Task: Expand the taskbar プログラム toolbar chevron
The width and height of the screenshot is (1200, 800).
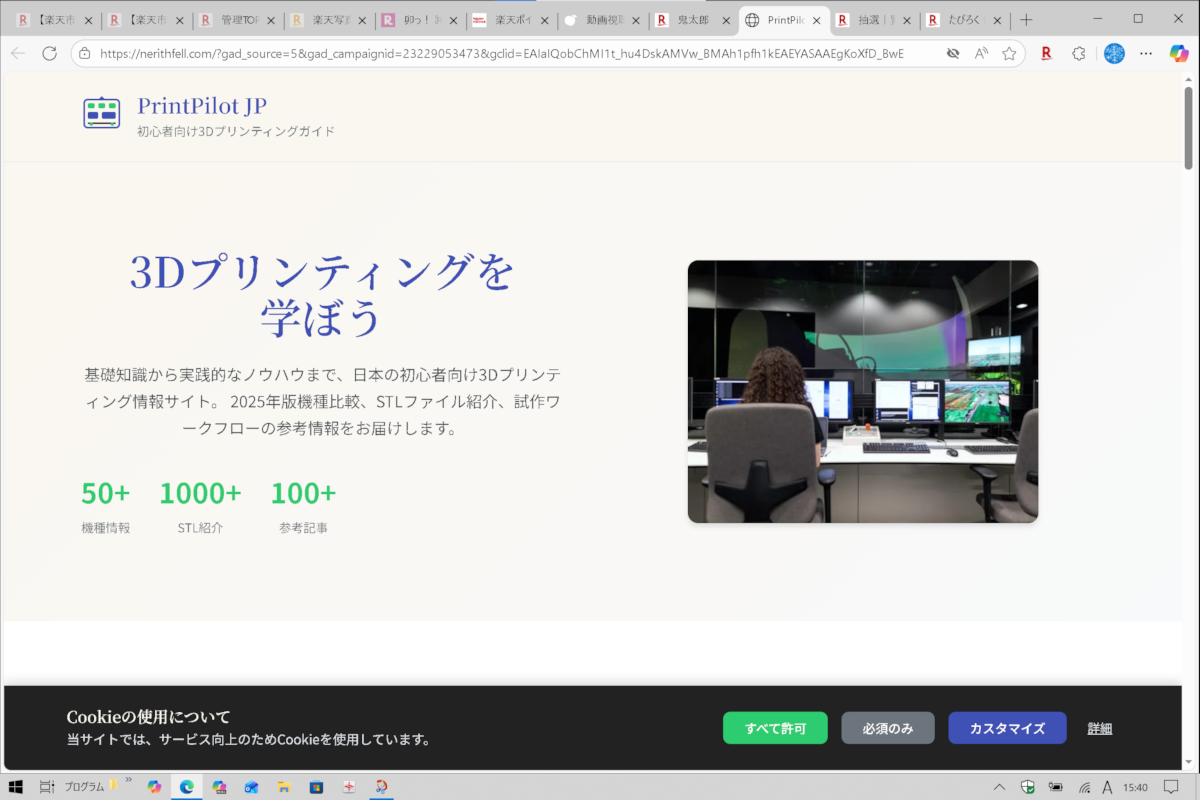Action: (x=129, y=781)
